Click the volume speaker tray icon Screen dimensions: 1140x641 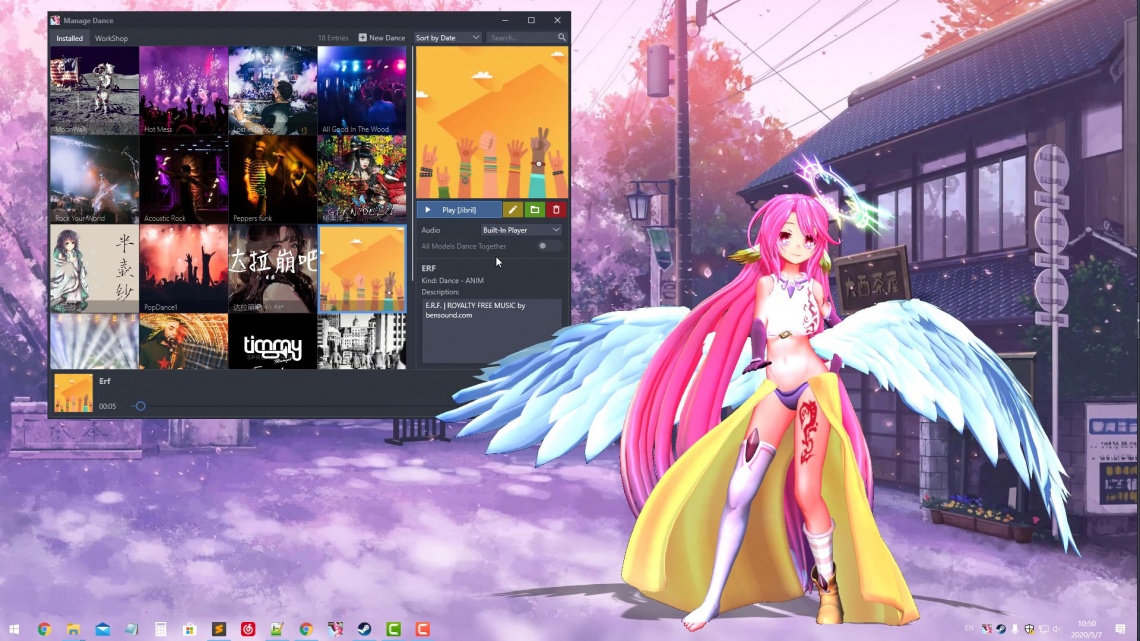(x=1059, y=629)
